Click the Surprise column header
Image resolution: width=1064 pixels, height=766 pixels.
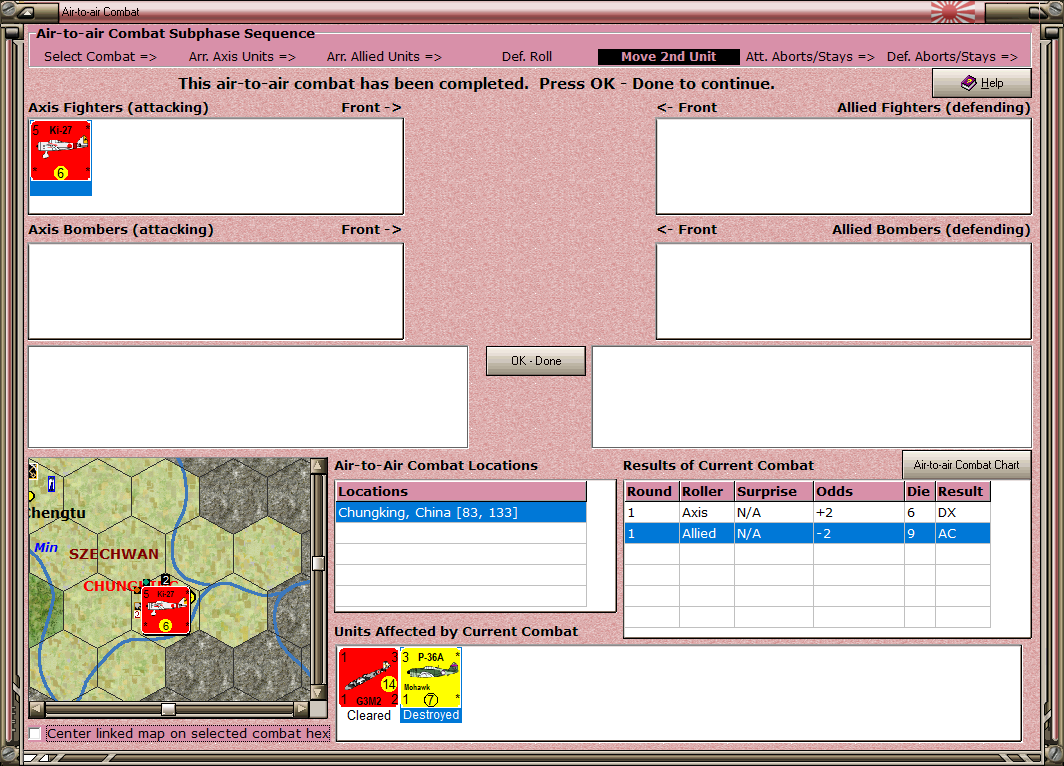pyautogui.click(x=774, y=491)
